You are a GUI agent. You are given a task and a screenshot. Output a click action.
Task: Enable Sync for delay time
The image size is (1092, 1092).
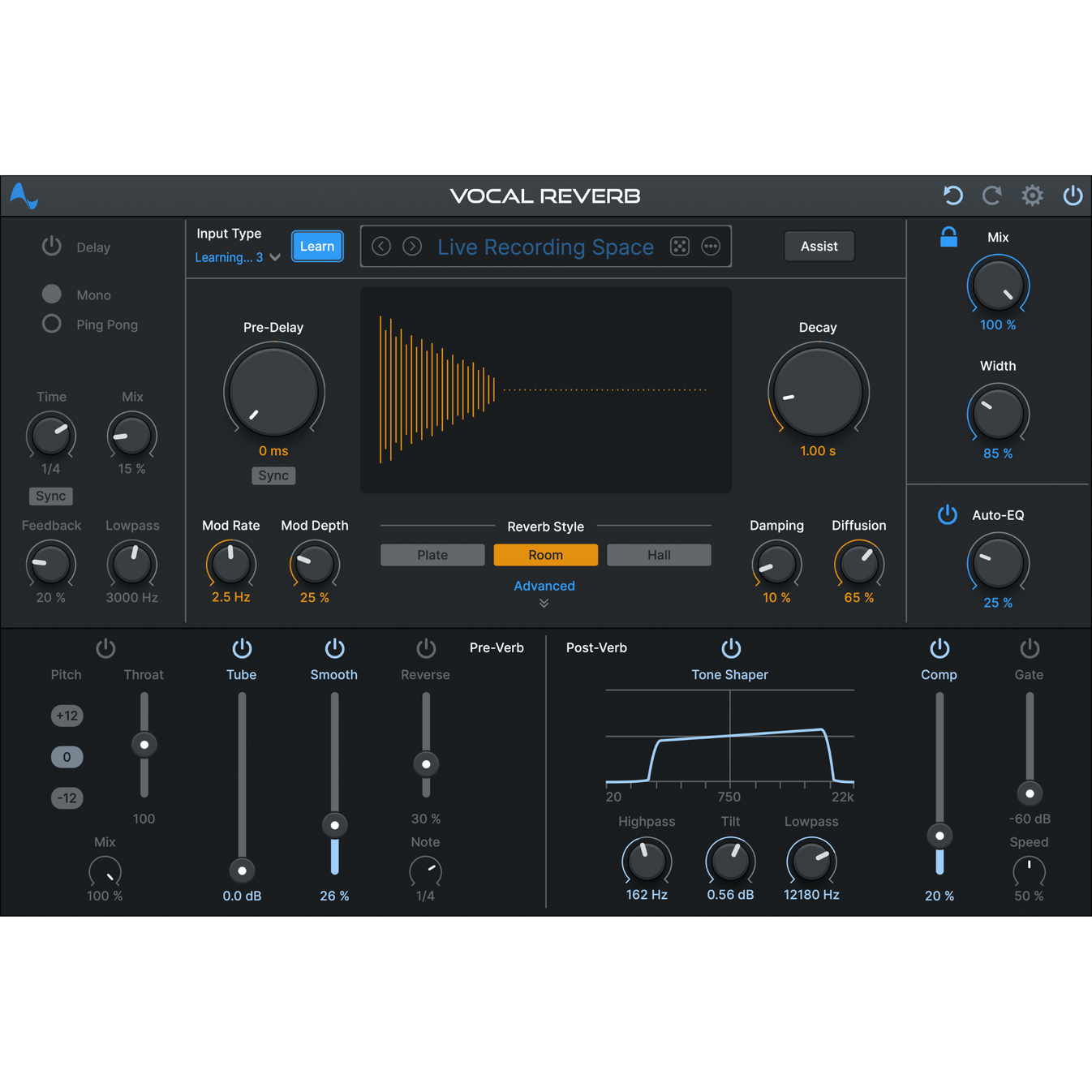[x=50, y=496]
